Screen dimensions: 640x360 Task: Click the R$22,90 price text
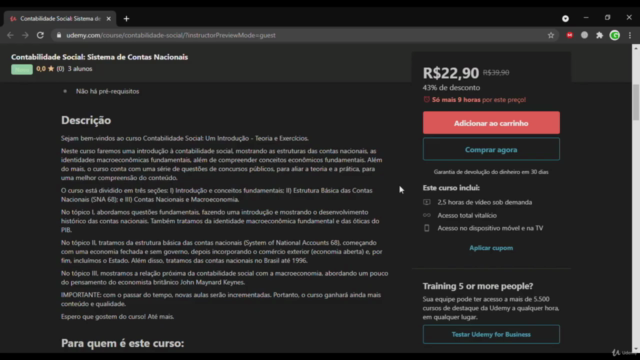[451, 73]
